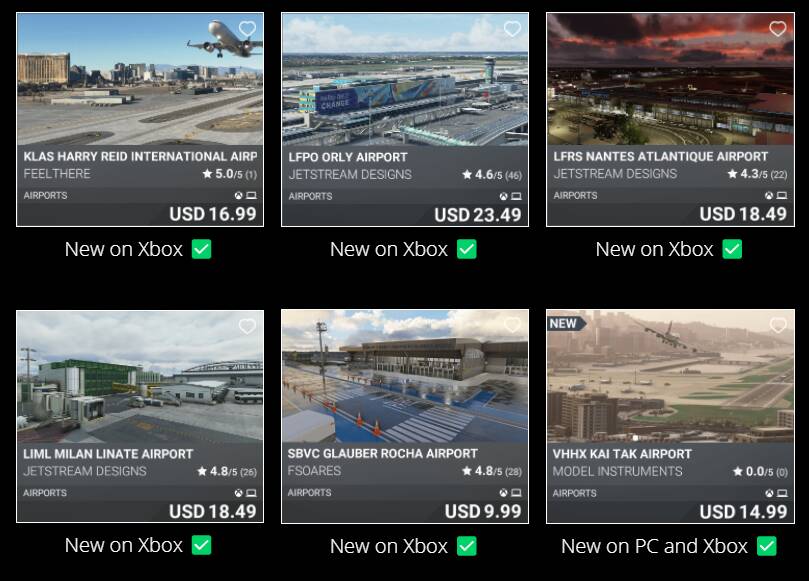Click green checkmark under KLAS Harry Reid
The height and width of the screenshot is (581, 809).
[201, 249]
